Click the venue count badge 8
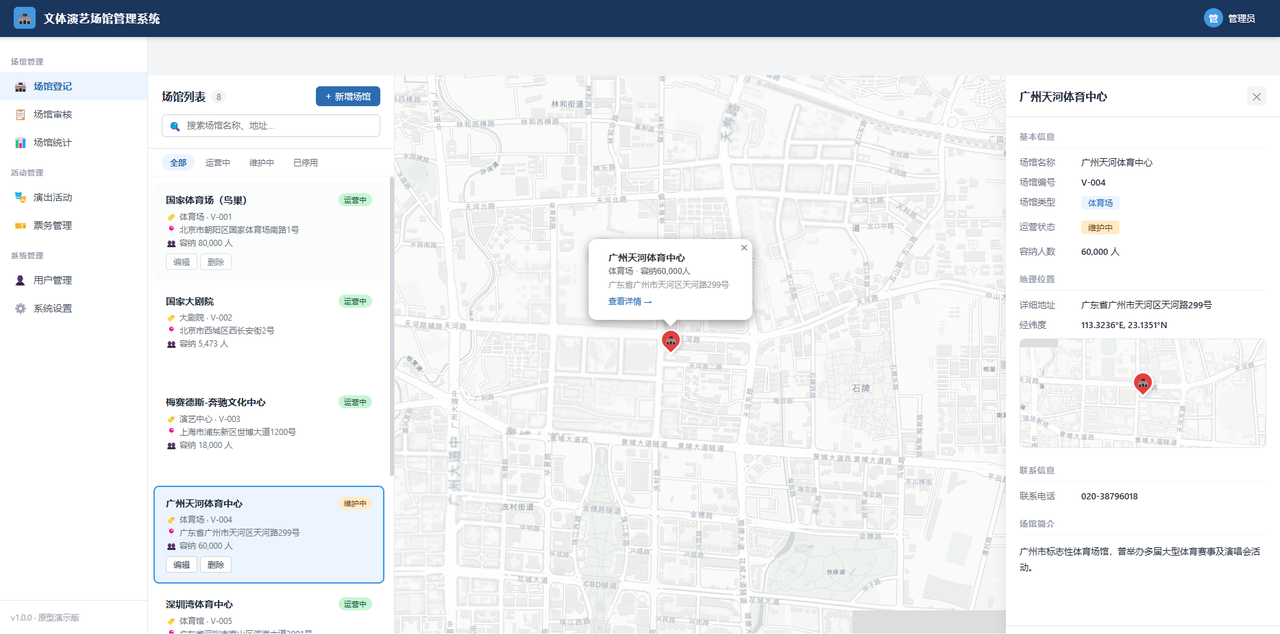1280x635 pixels. [219, 97]
